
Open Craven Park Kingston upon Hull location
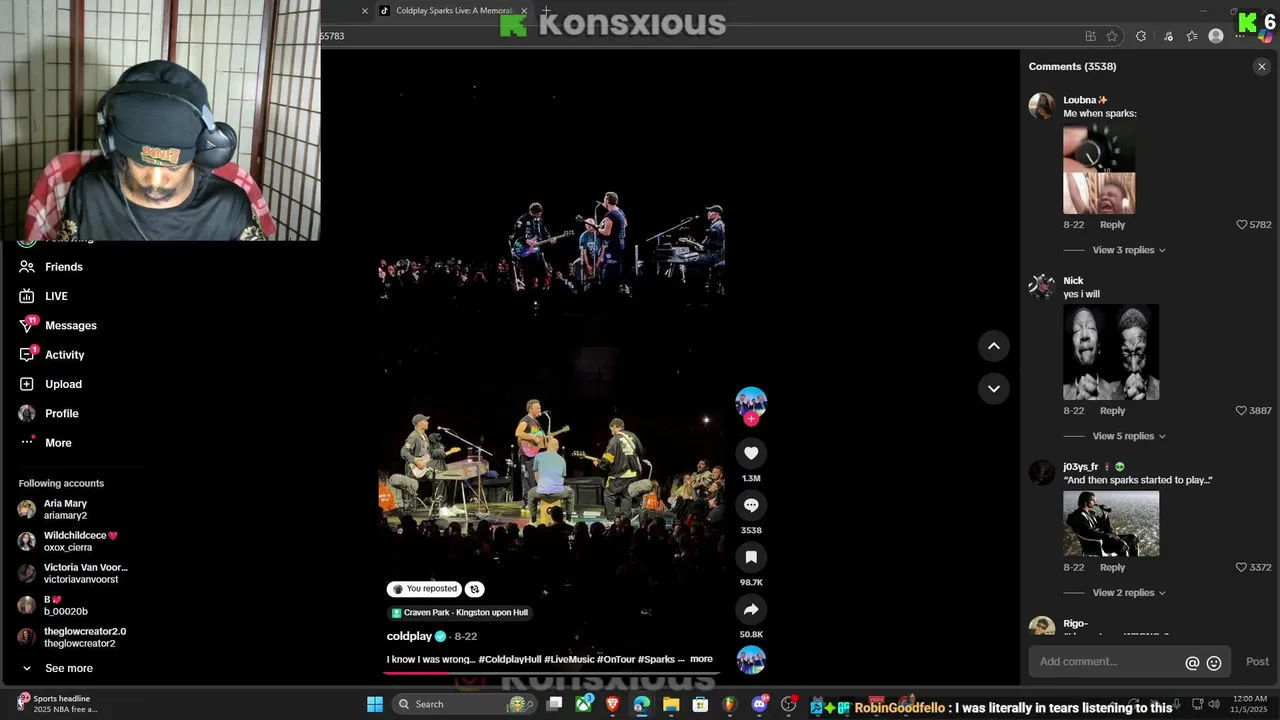coord(460,612)
